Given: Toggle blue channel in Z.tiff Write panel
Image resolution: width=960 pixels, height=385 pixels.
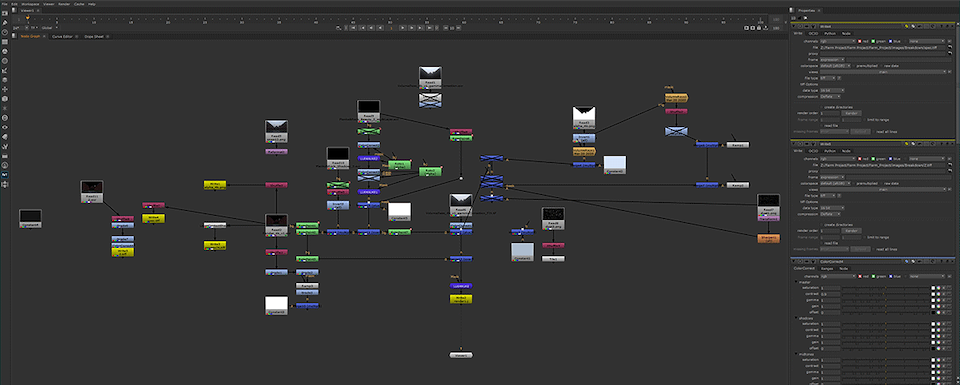Looking at the screenshot, I should tap(890, 159).
